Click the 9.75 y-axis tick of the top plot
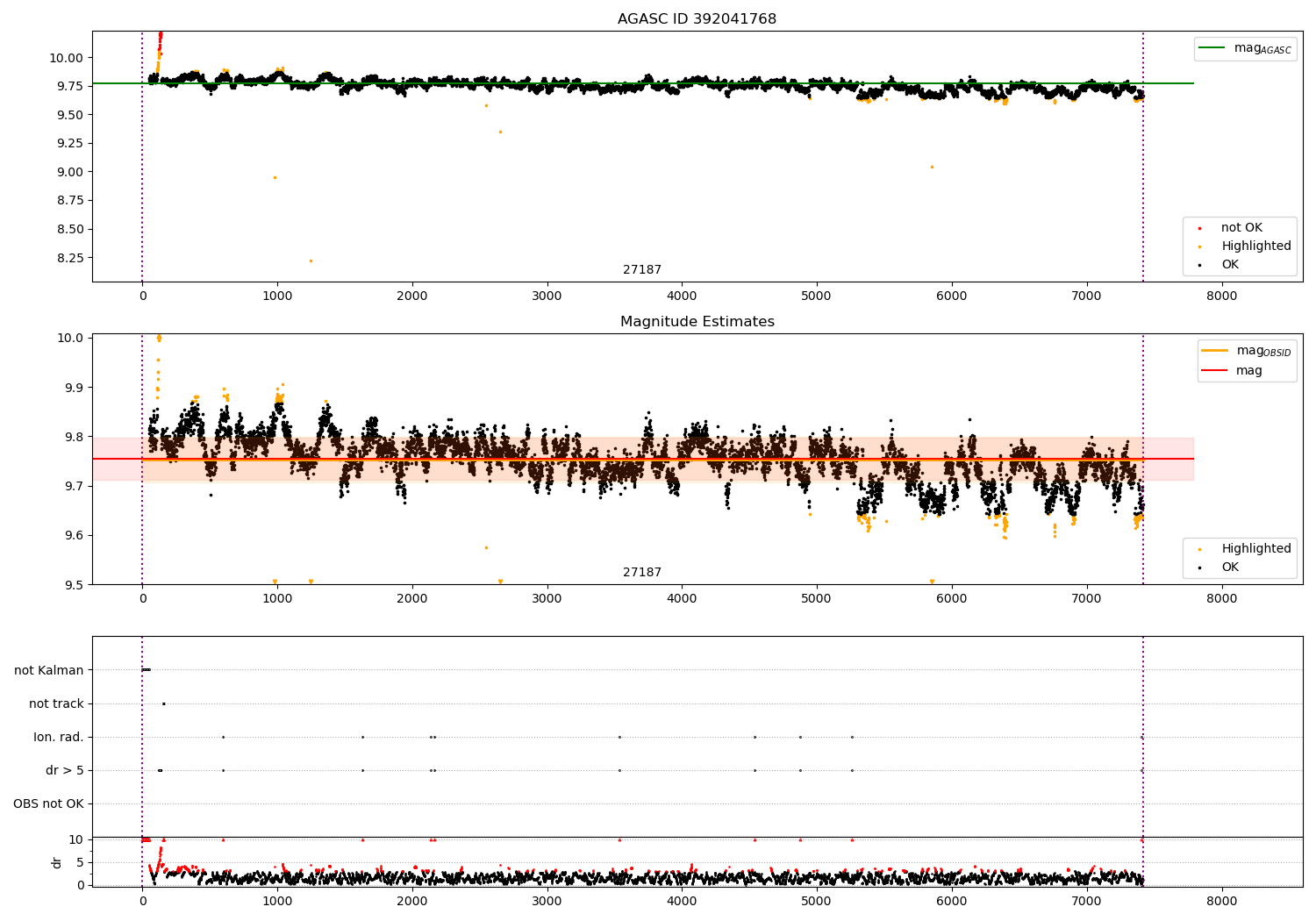The image size is (1316, 921). tap(69, 86)
